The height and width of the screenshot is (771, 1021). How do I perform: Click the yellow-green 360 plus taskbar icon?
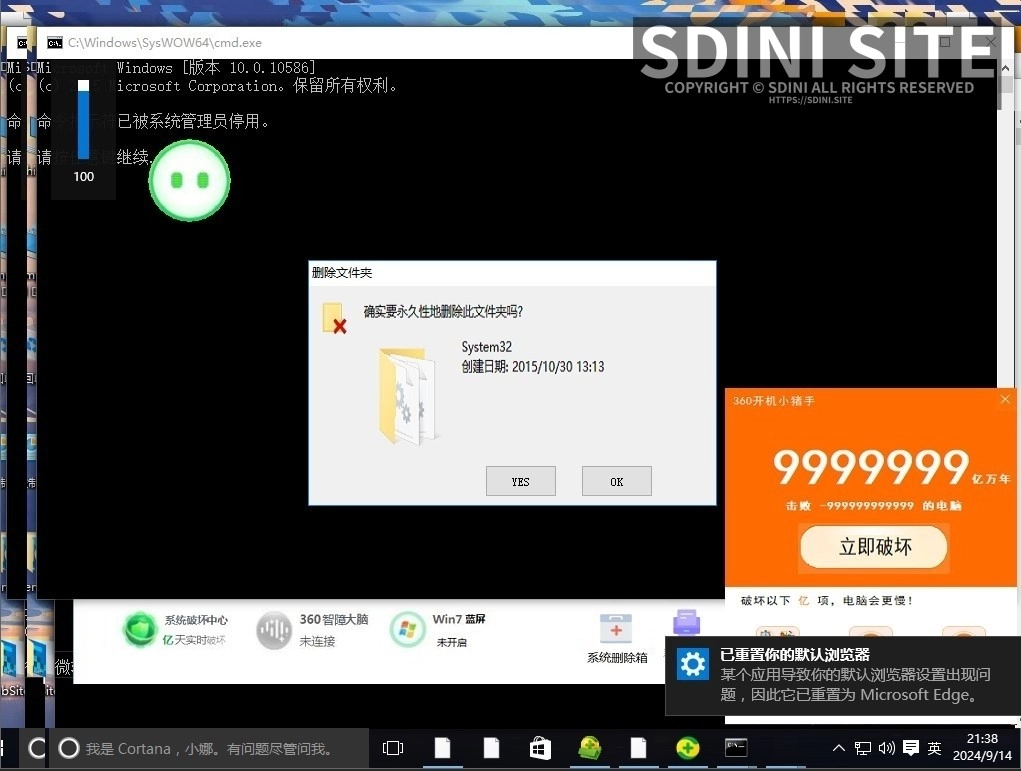click(687, 748)
